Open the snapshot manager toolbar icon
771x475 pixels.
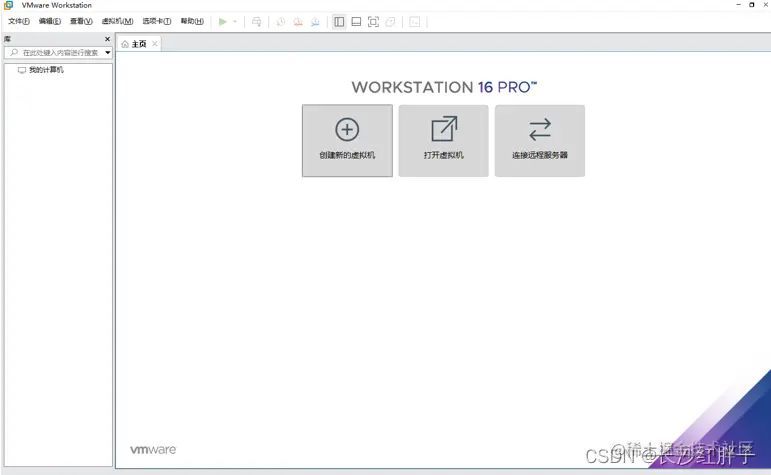tap(315, 22)
